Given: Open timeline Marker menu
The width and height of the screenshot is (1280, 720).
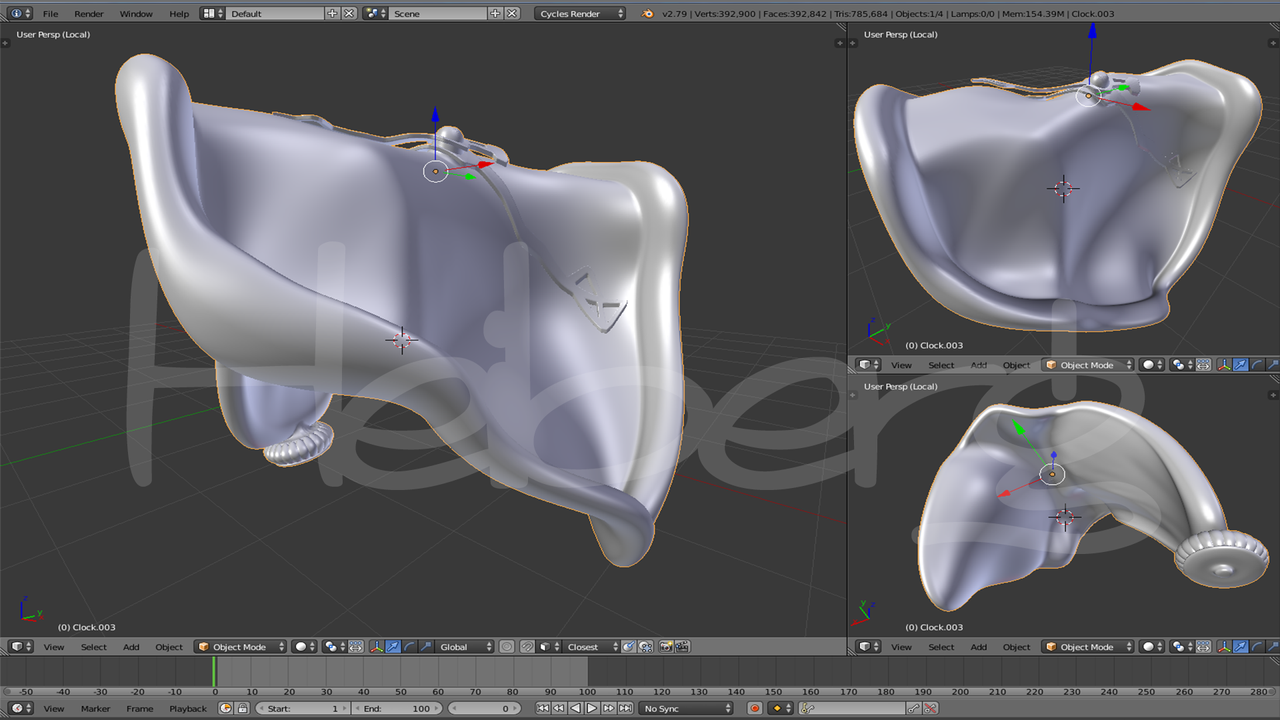Looking at the screenshot, I should coord(95,708).
